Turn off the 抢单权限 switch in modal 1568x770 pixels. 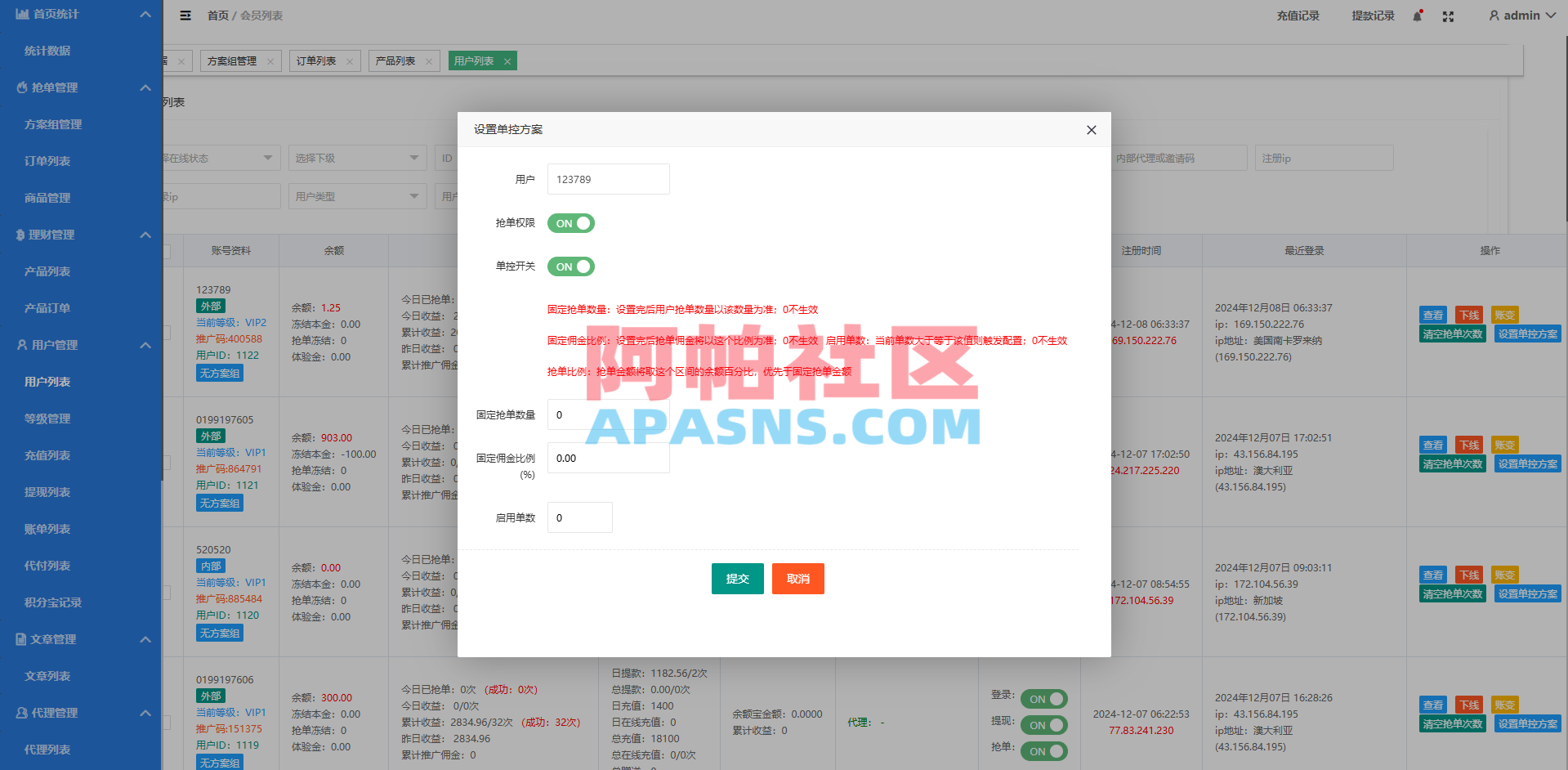click(570, 222)
